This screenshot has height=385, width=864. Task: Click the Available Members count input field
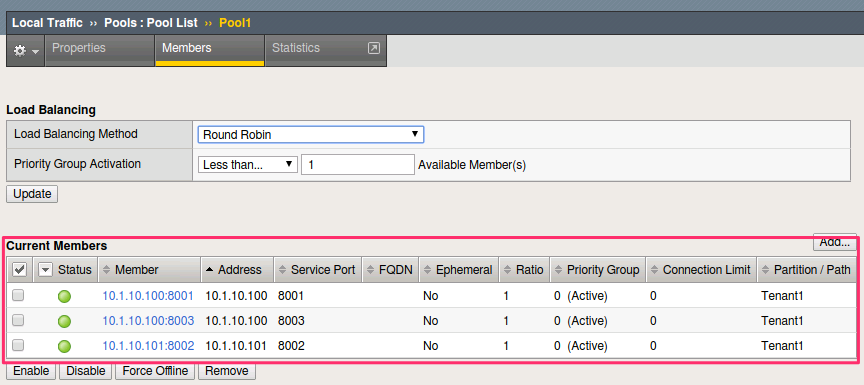click(x=358, y=164)
